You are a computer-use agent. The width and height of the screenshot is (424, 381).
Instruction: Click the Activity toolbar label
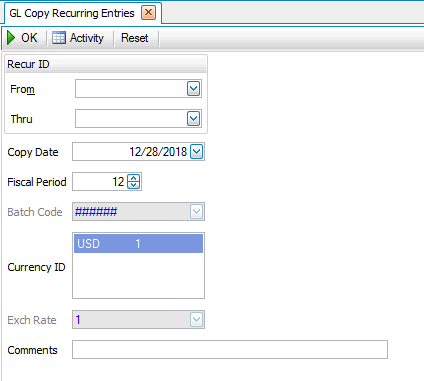click(87, 38)
